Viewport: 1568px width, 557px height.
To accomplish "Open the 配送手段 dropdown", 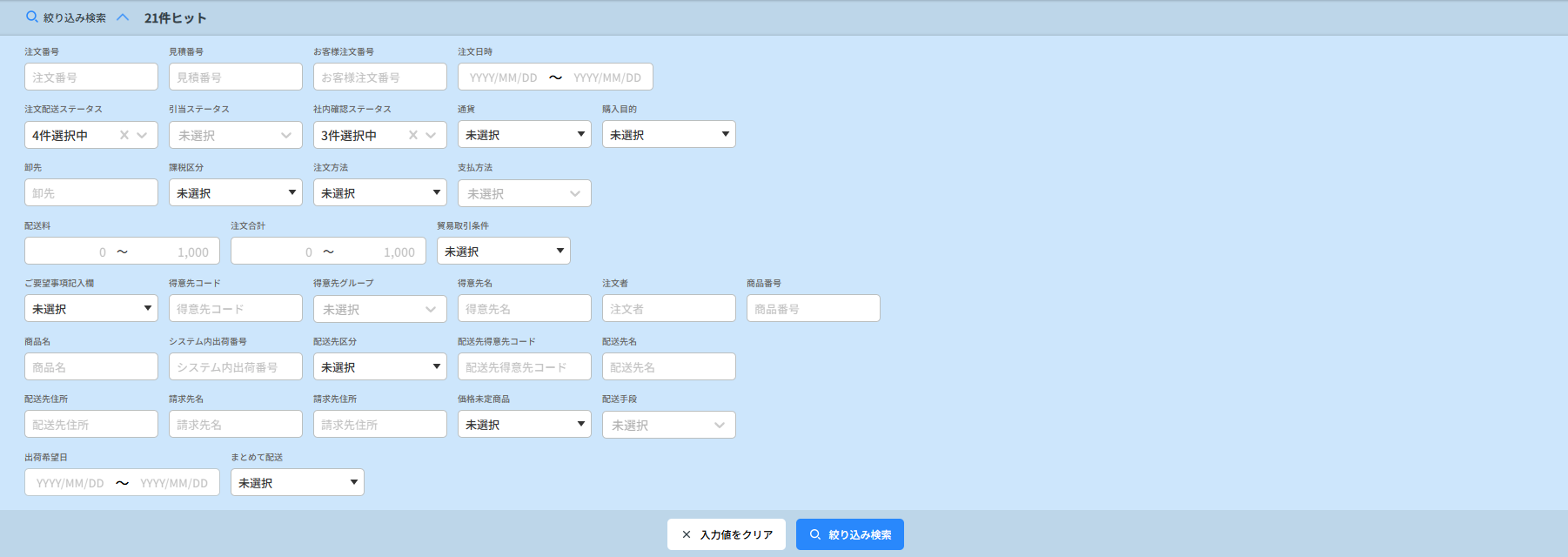I will (x=668, y=425).
